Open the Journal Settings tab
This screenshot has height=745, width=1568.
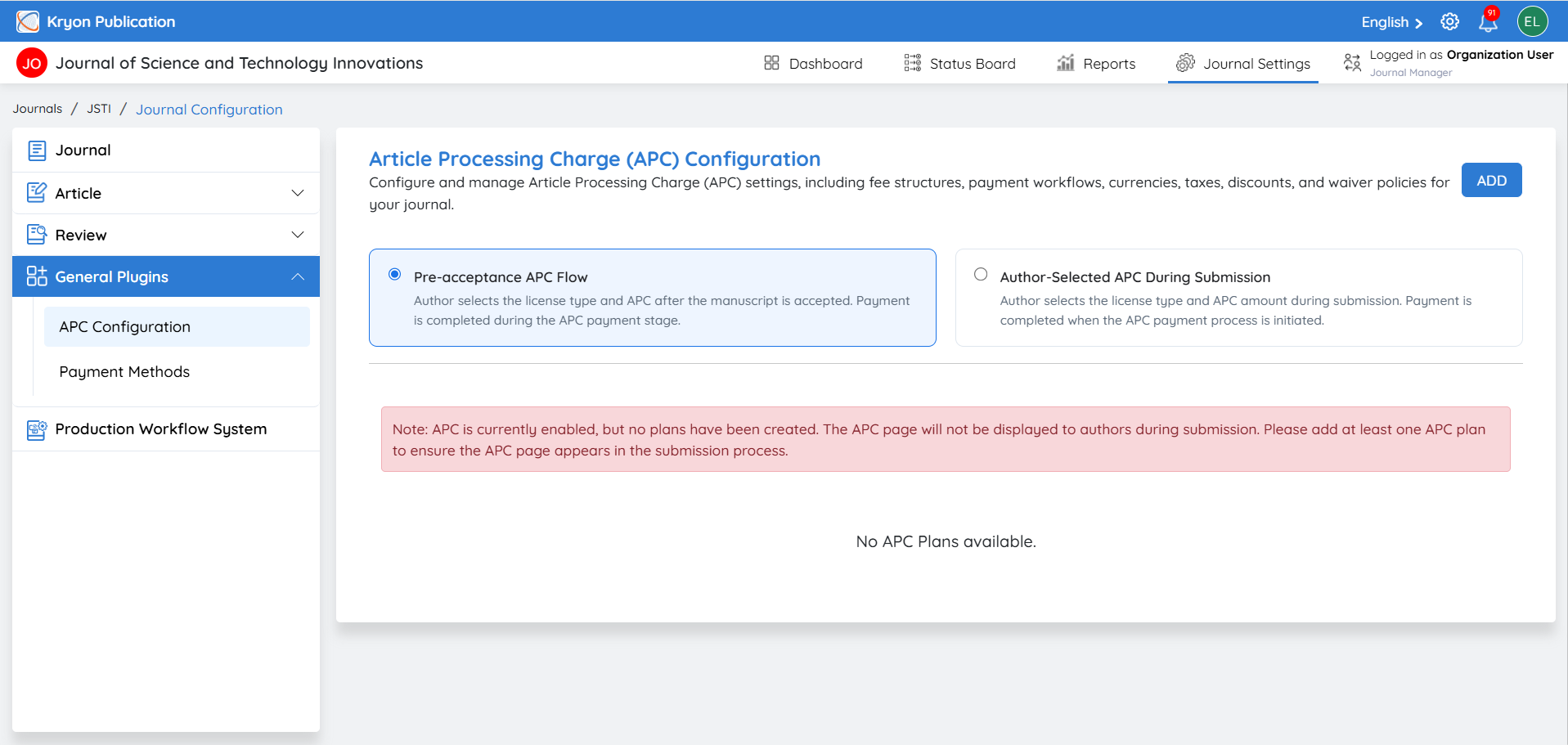click(1243, 63)
